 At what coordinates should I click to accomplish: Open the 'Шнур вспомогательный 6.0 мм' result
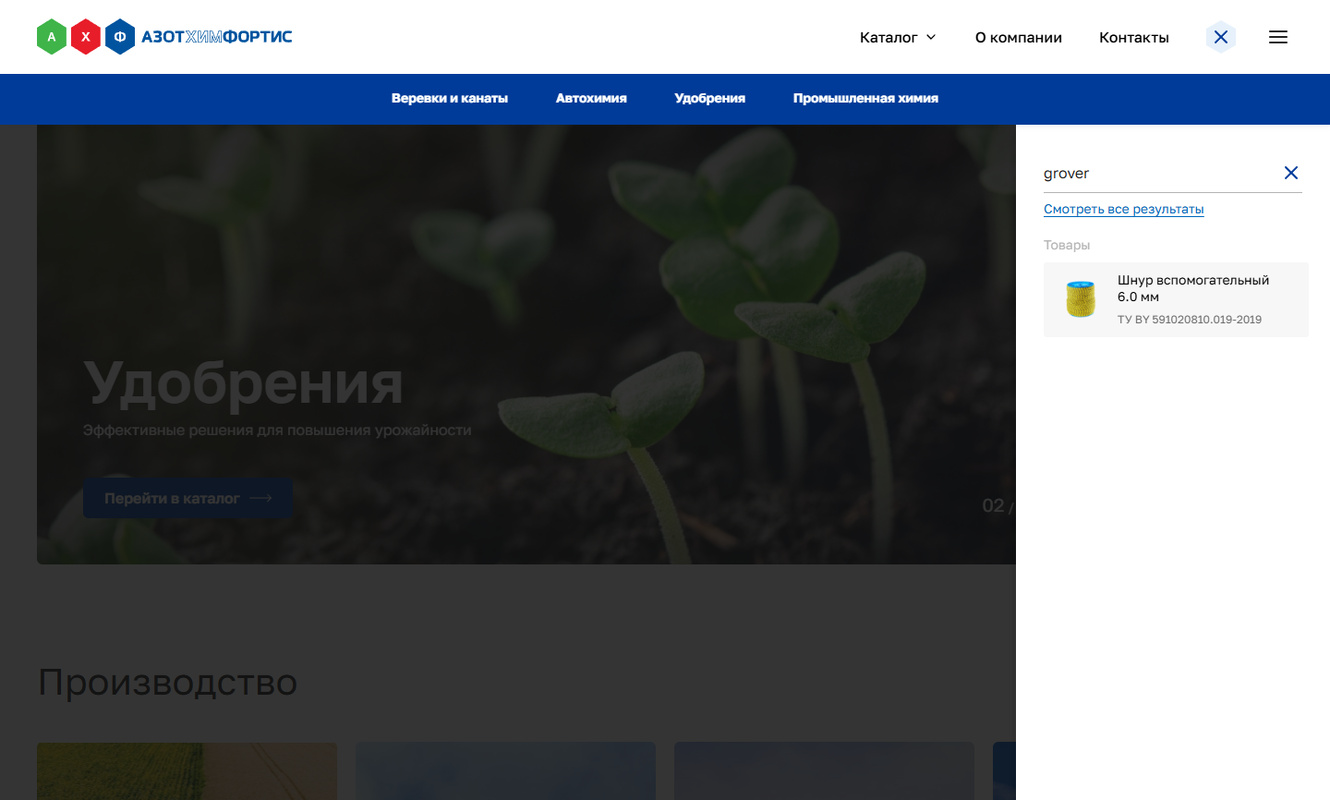coord(1176,299)
